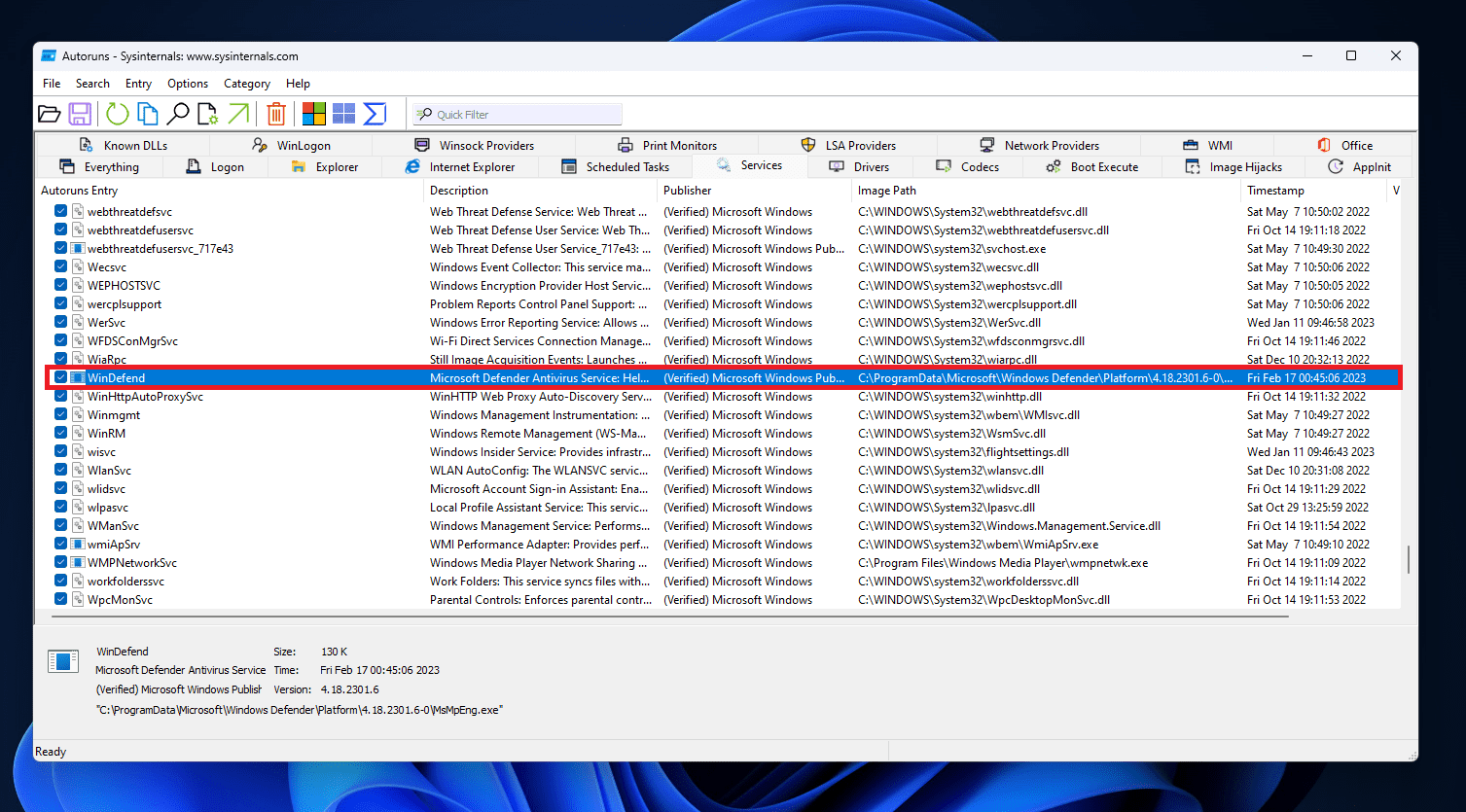
Task: Sort by the Publisher column header
Action: (x=688, y=191)
